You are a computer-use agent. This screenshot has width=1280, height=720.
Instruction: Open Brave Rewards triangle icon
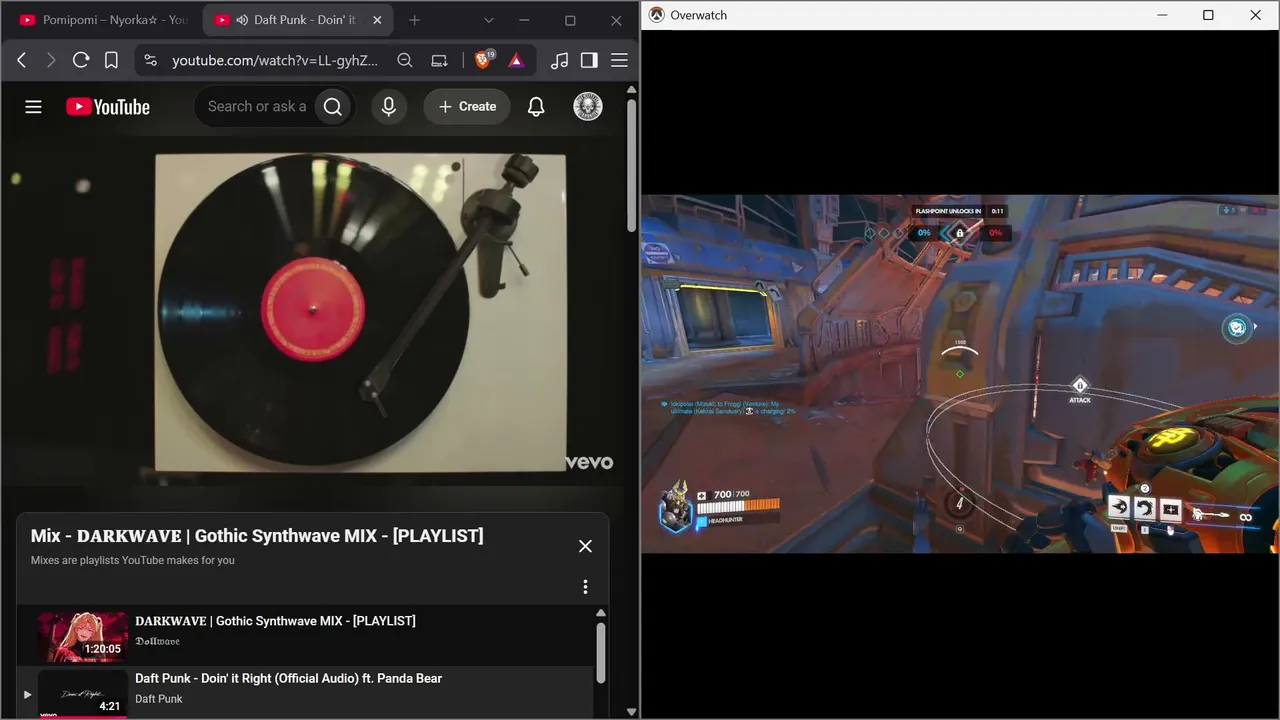(516, 60)
